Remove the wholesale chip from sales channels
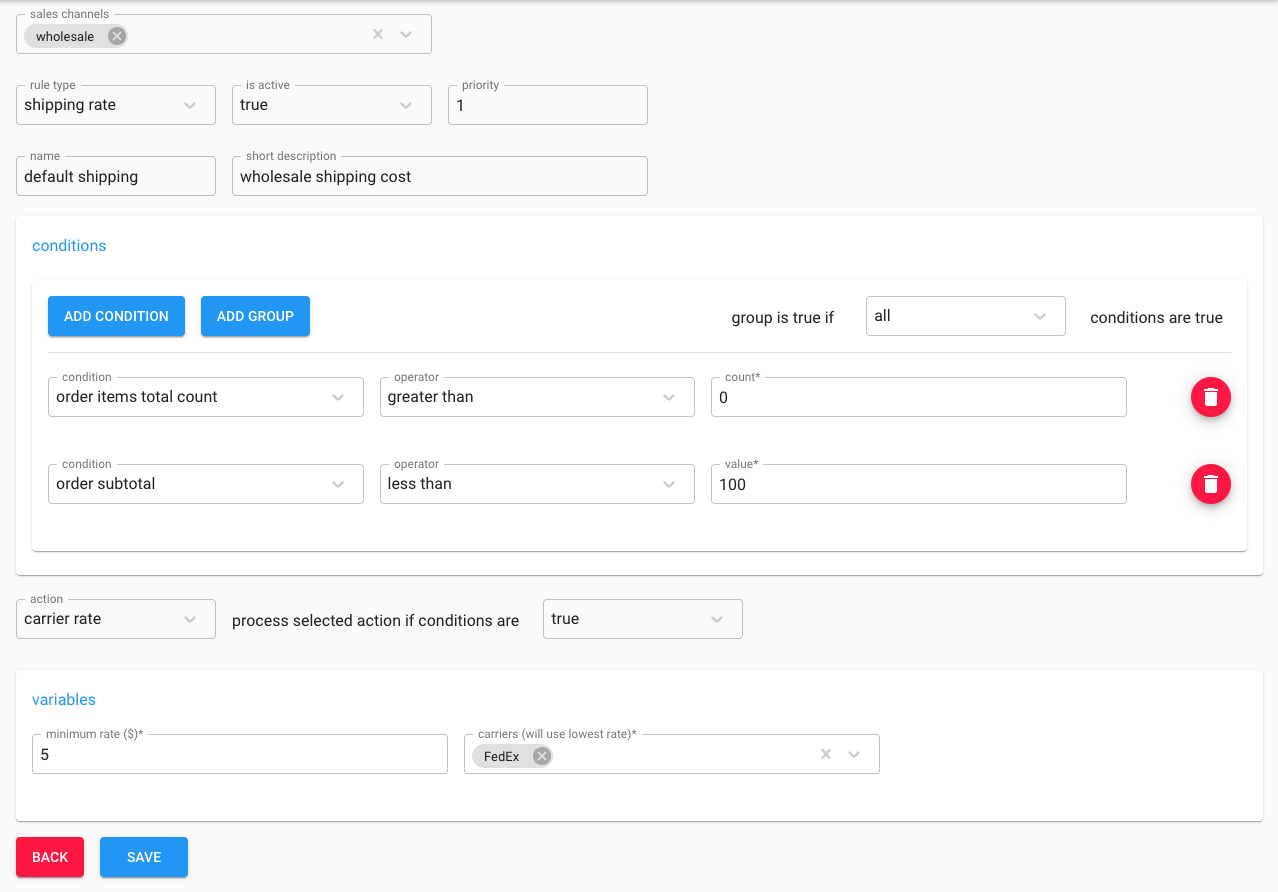The width and height of the screenshot is (1278, 892). click(117, 36)
